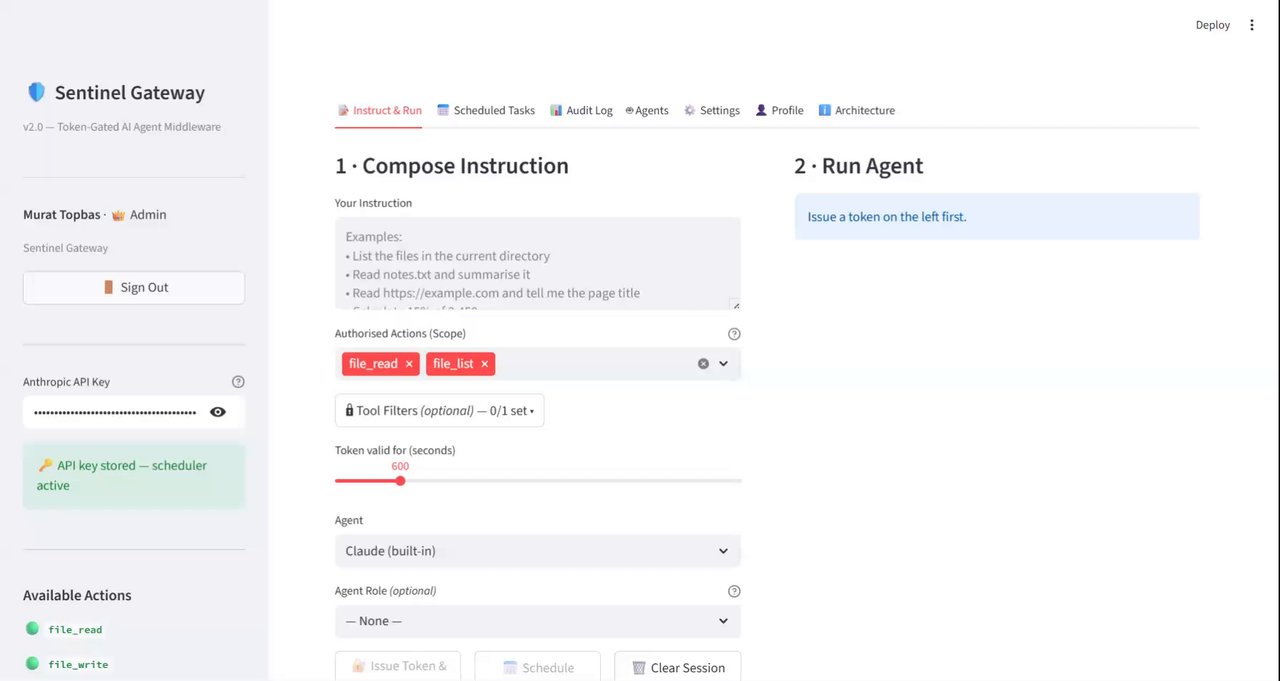1280x681 pixels.
Task: Remove the file_read scope tag
Action: coord(409,364)
